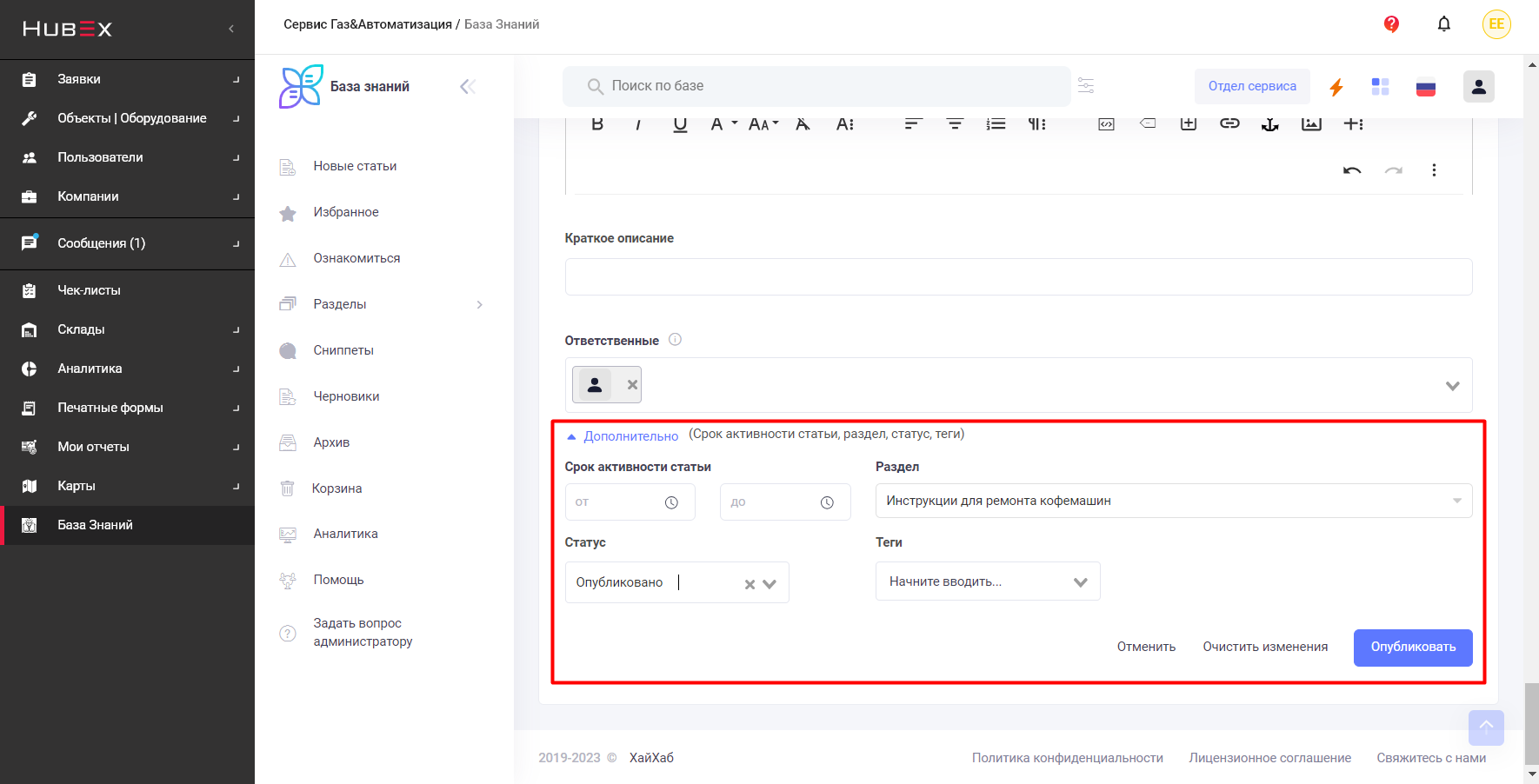Open the notifications bell
The width and height of the screenshot is (1539, 784).
(1444, 24)
